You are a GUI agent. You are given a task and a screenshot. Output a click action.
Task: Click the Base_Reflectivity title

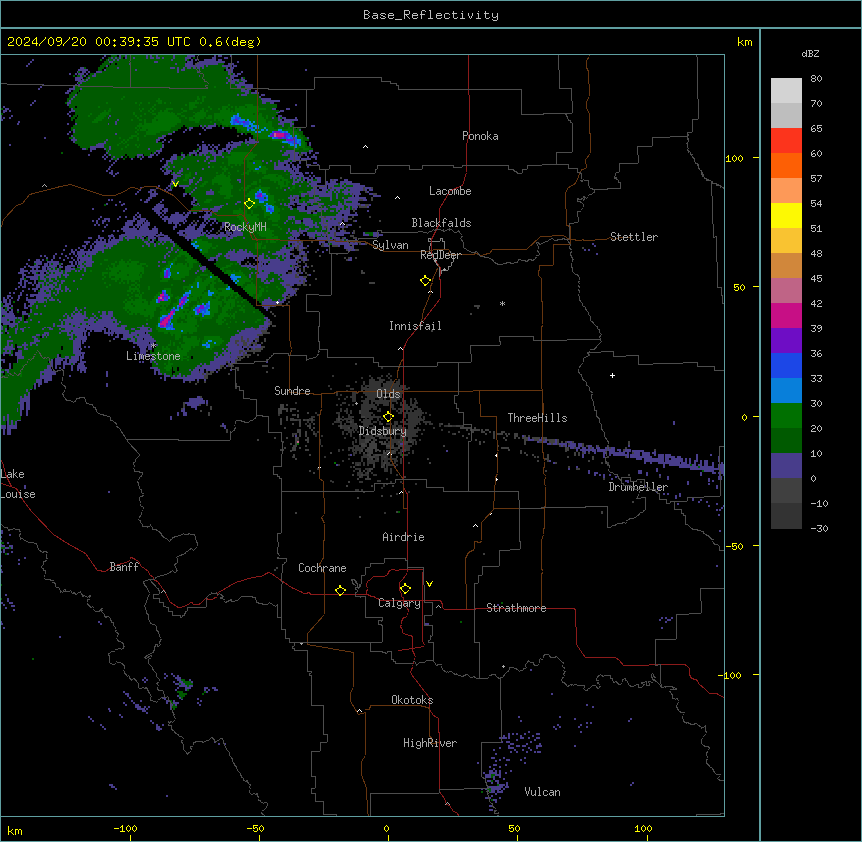click(x=431, y=15)
